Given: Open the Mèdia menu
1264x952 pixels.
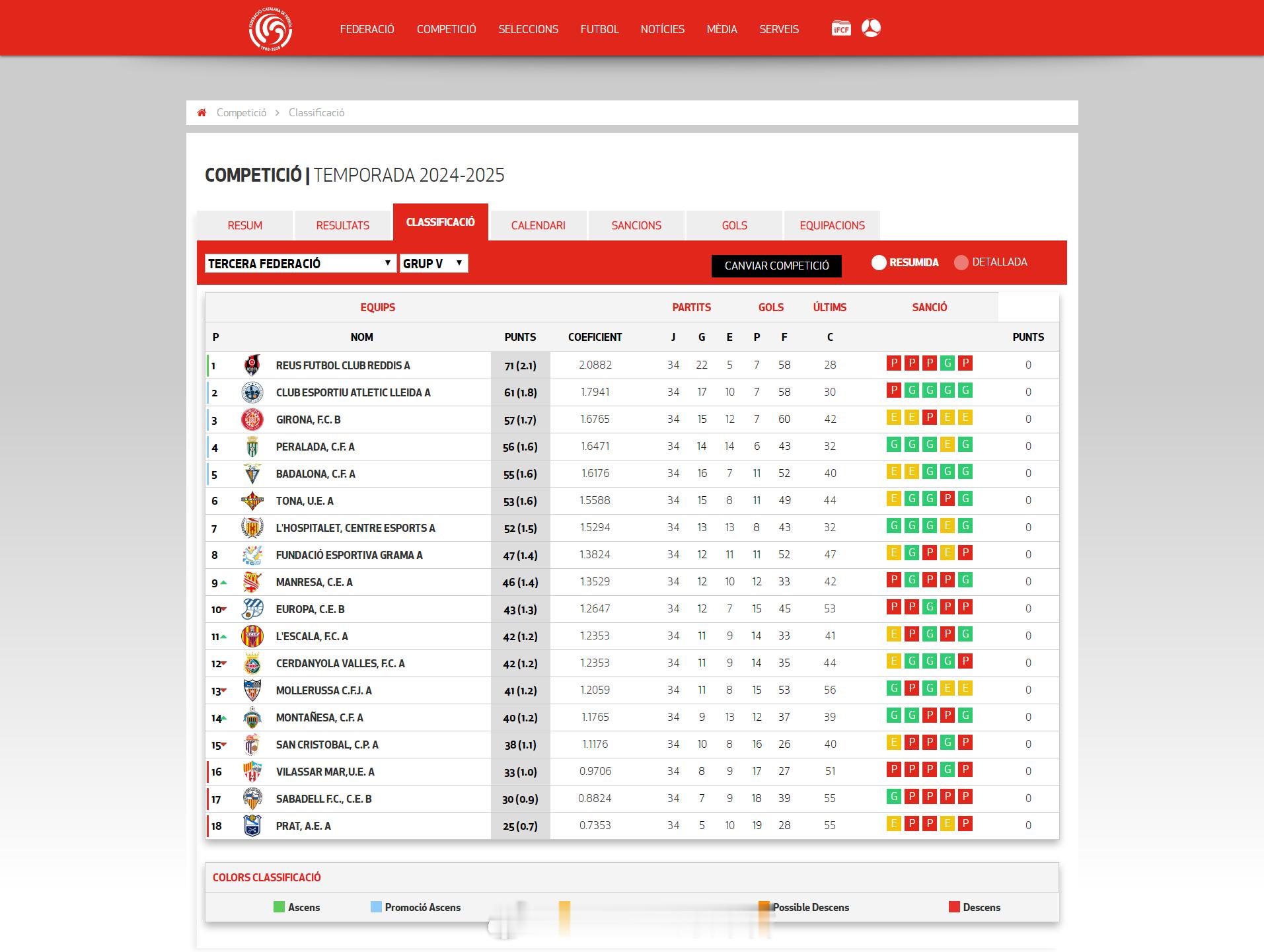Looking at the screenshot, I should 722,29.
